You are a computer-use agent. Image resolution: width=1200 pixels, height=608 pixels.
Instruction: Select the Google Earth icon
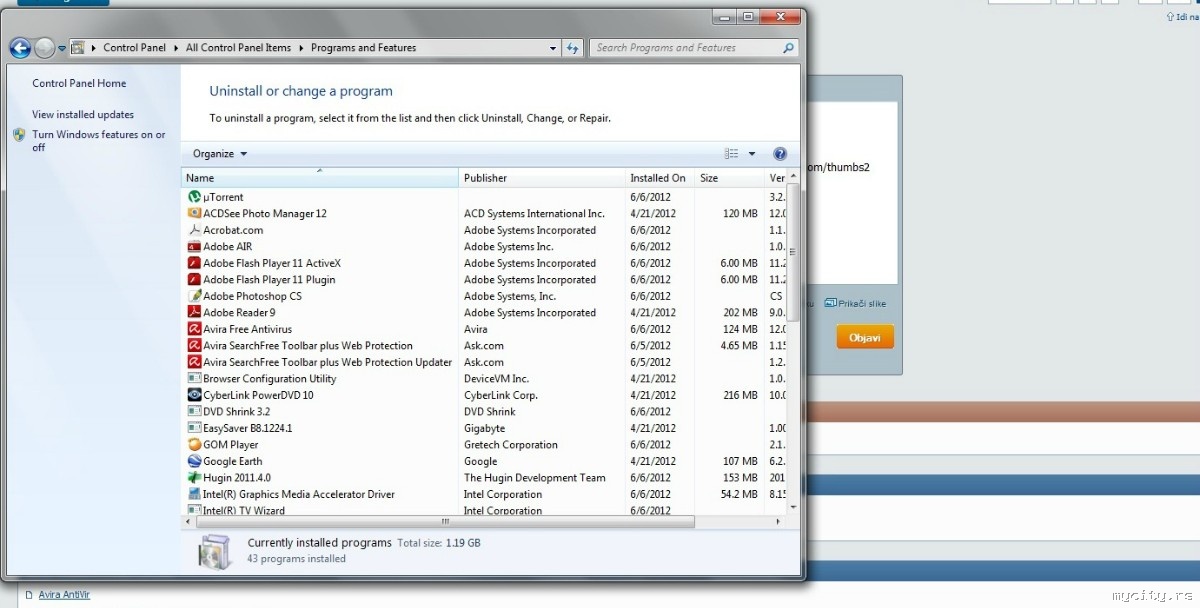(x=195, y=461)
